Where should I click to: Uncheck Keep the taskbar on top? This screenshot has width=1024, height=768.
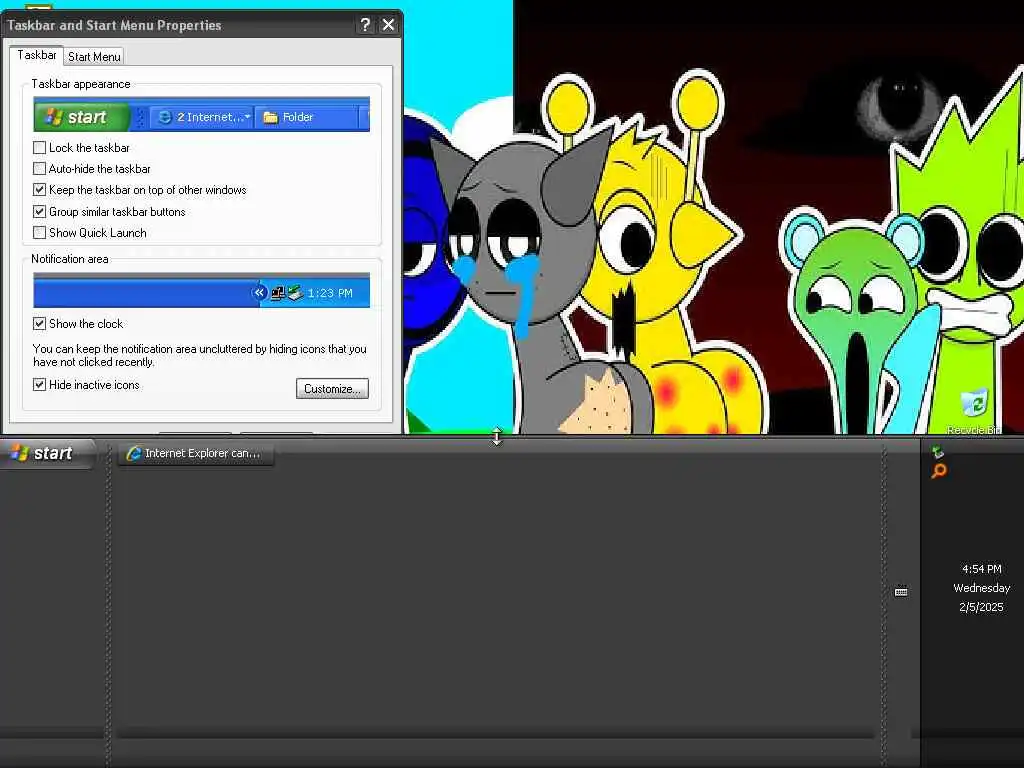(39, 190)
